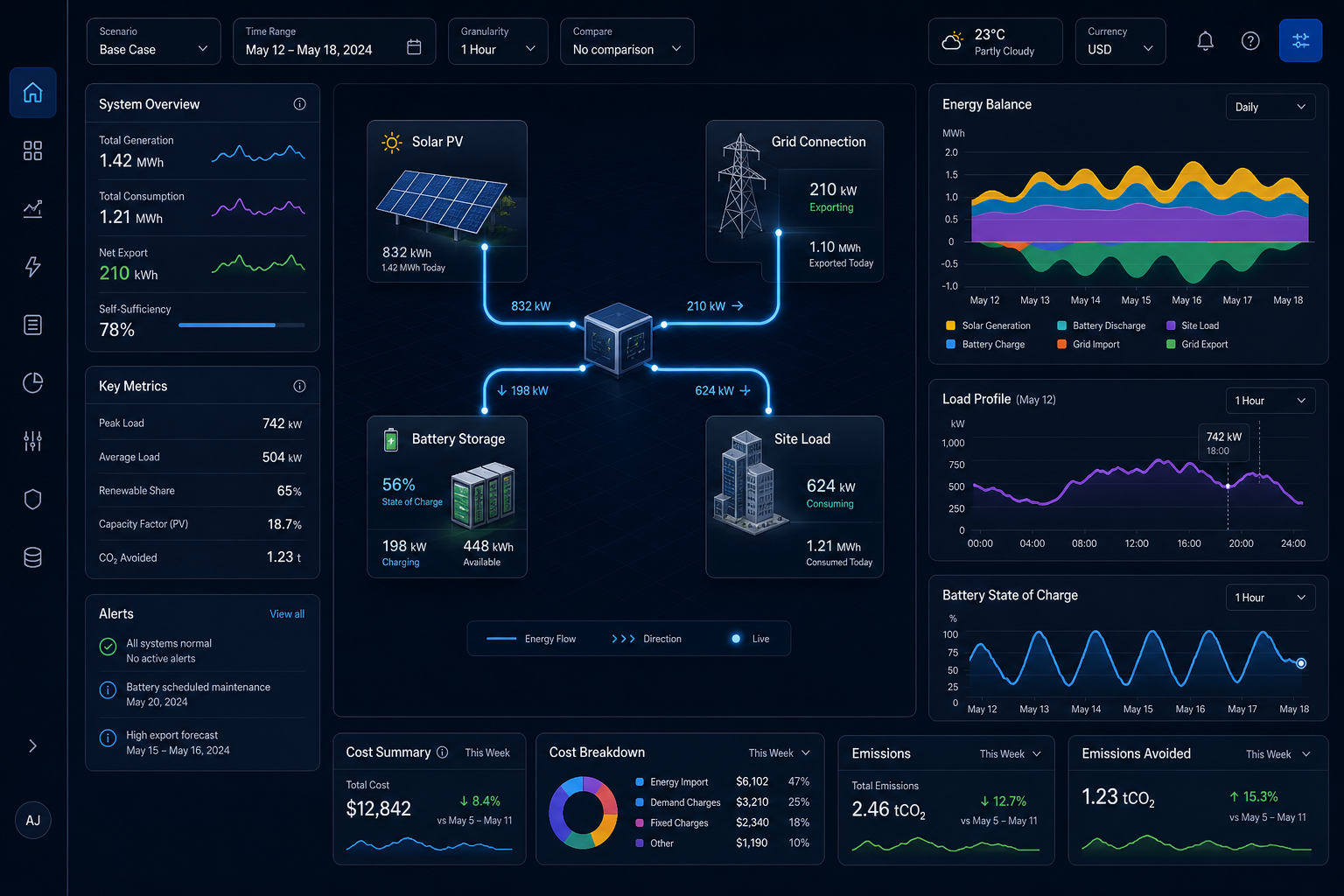Click the Other color swatch in Cost Breakdown
Viewport: 1344px width, 896px height.
(640, 843)
